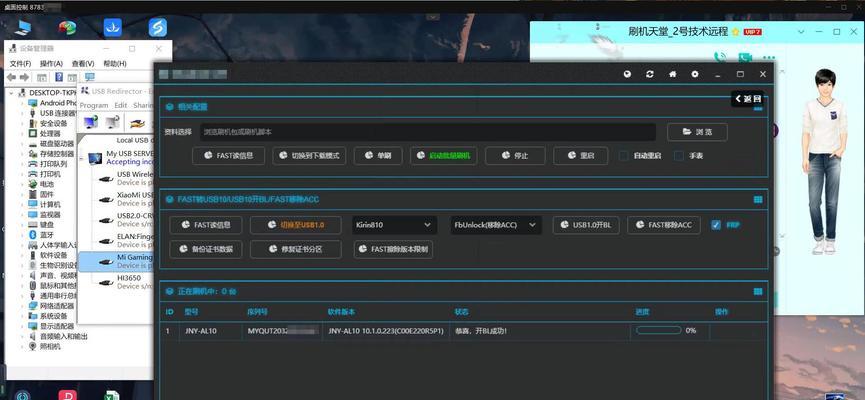Start a video call in the chat window
Viewport: 865px width, 400px height.
click(745, 57)
